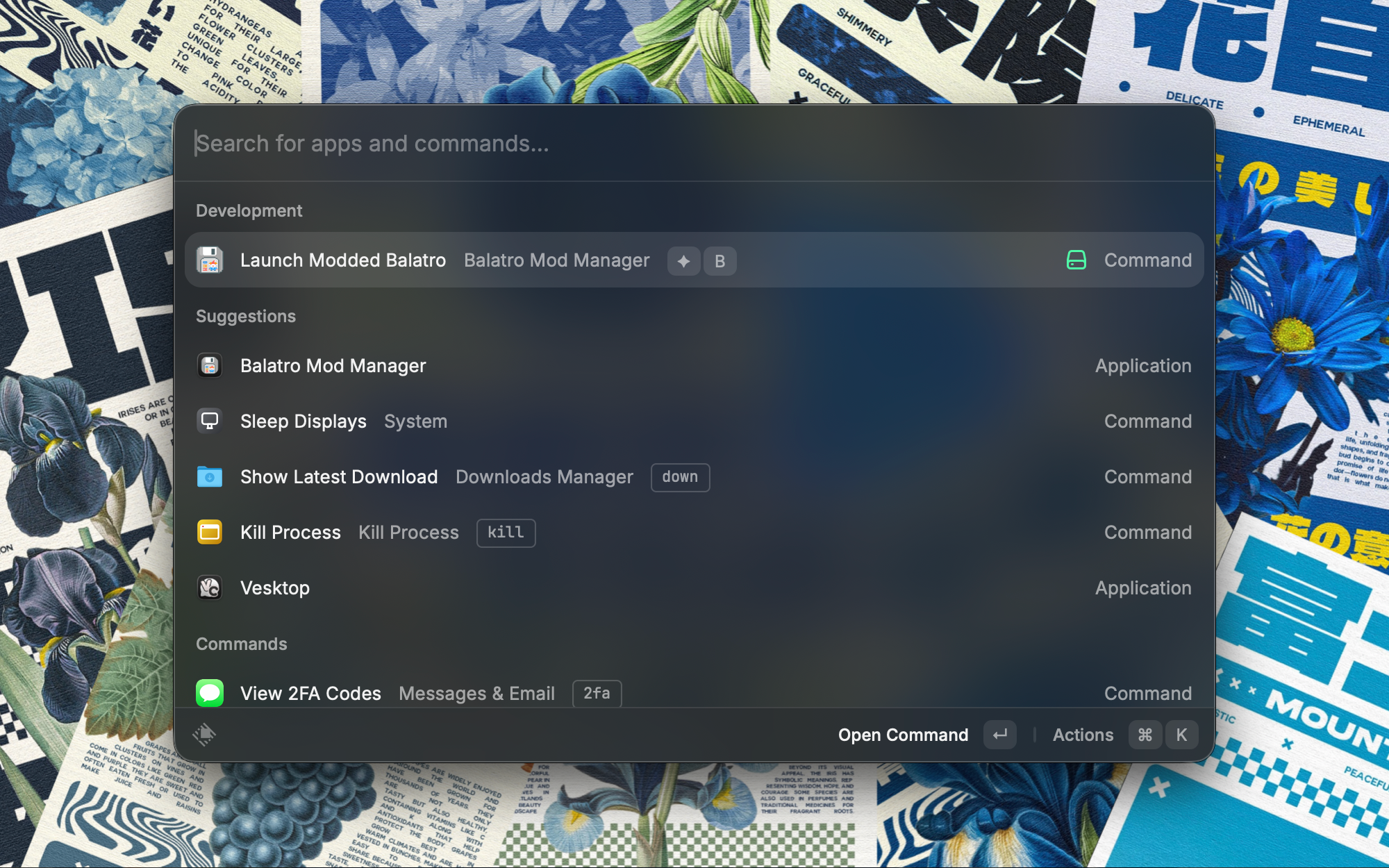Select the Kill Process command

tap(694, 533)
